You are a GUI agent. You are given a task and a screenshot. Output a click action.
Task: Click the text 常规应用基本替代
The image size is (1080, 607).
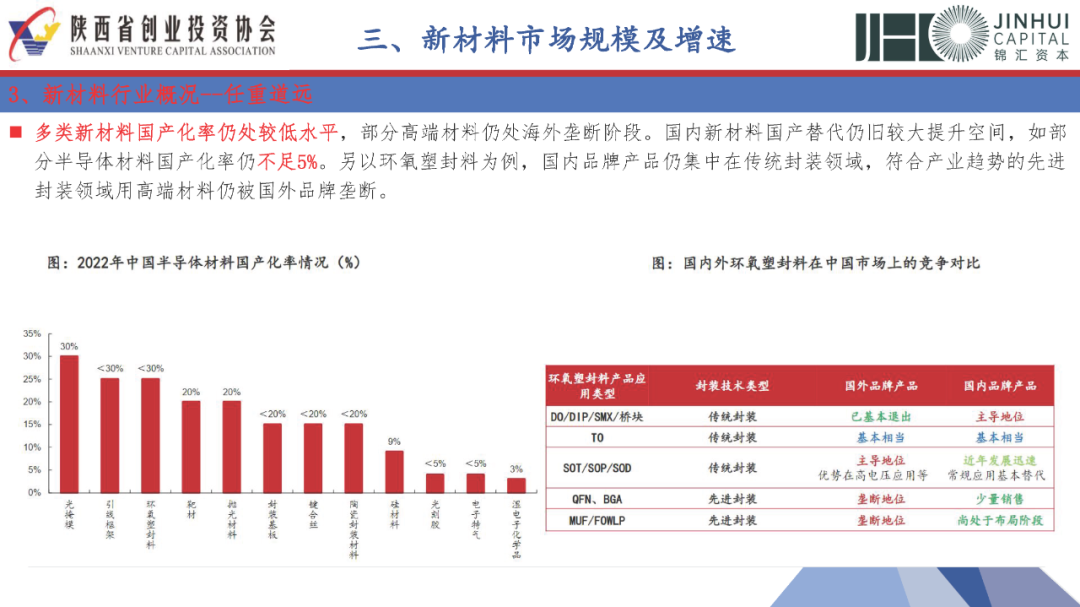click(996, 475)
